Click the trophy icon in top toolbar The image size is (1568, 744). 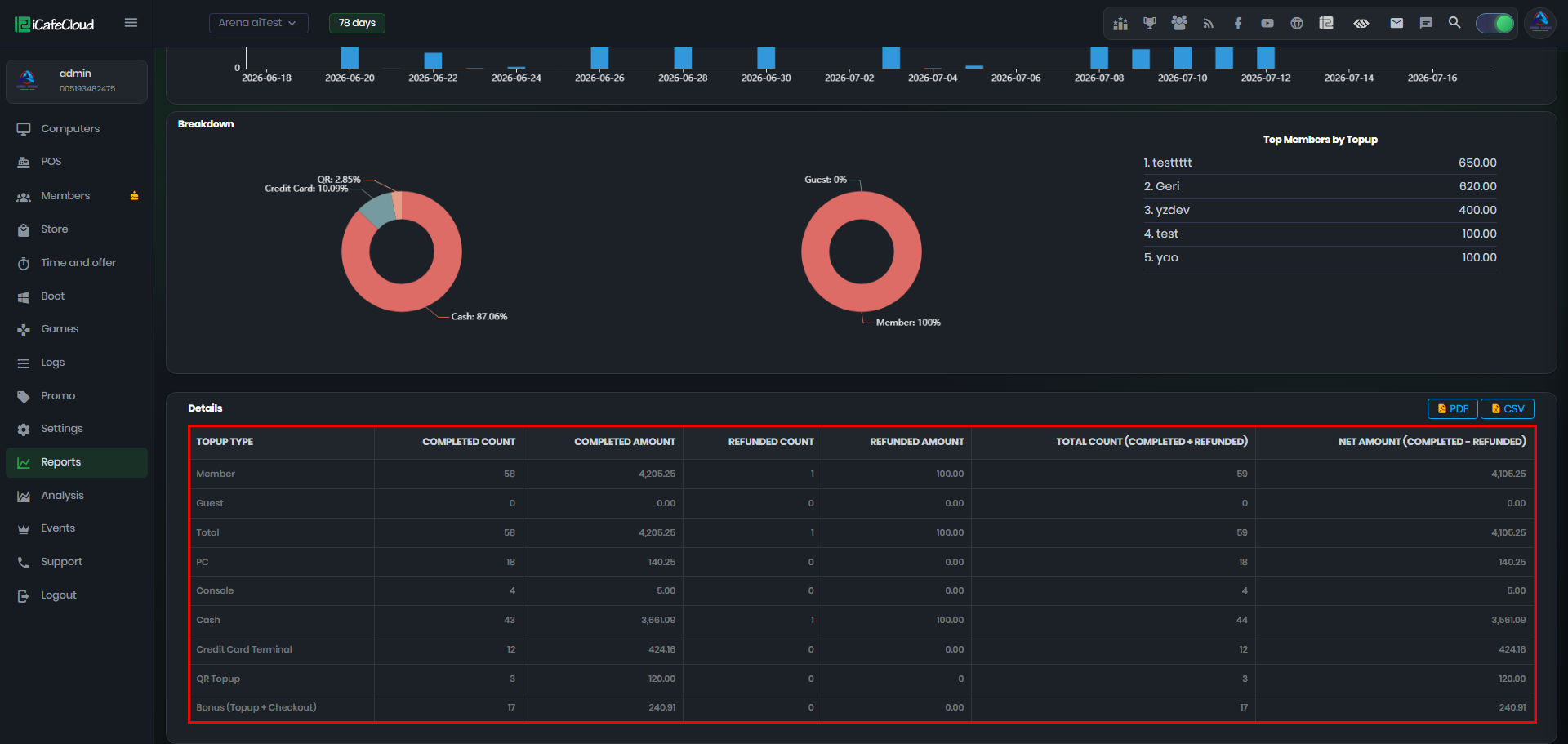[1150, 23]
